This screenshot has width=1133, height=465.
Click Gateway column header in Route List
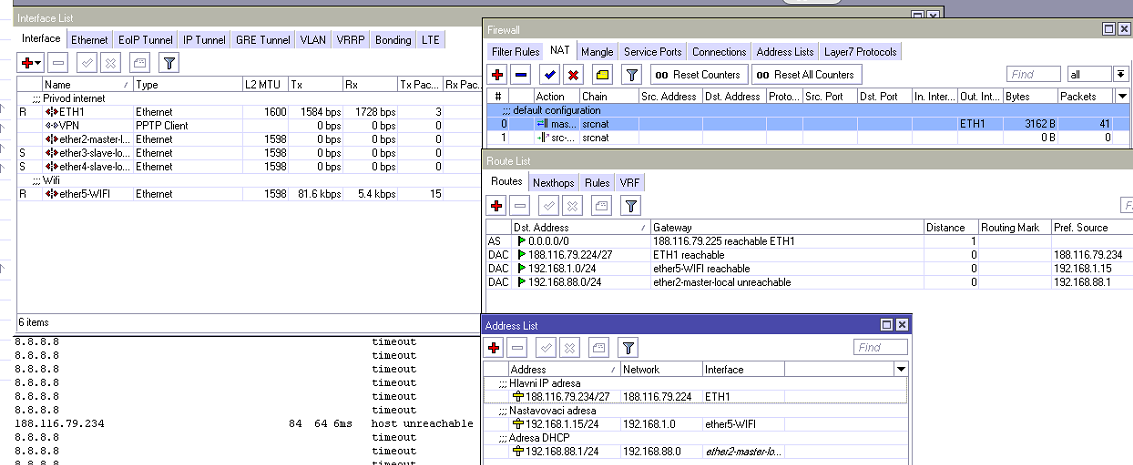(788, 227)
